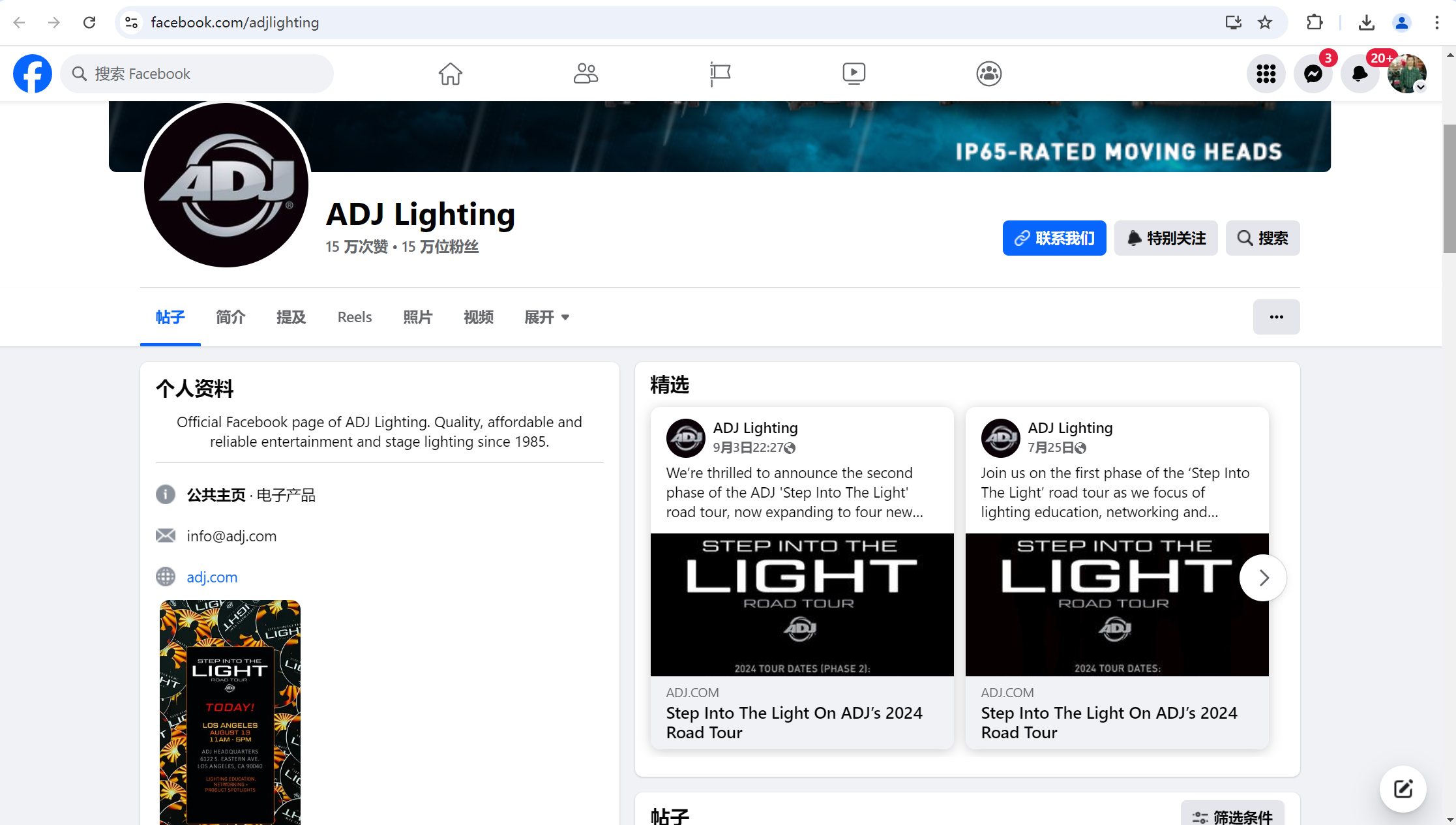Click the info@adj.com email text

click(x=231, y=536)
